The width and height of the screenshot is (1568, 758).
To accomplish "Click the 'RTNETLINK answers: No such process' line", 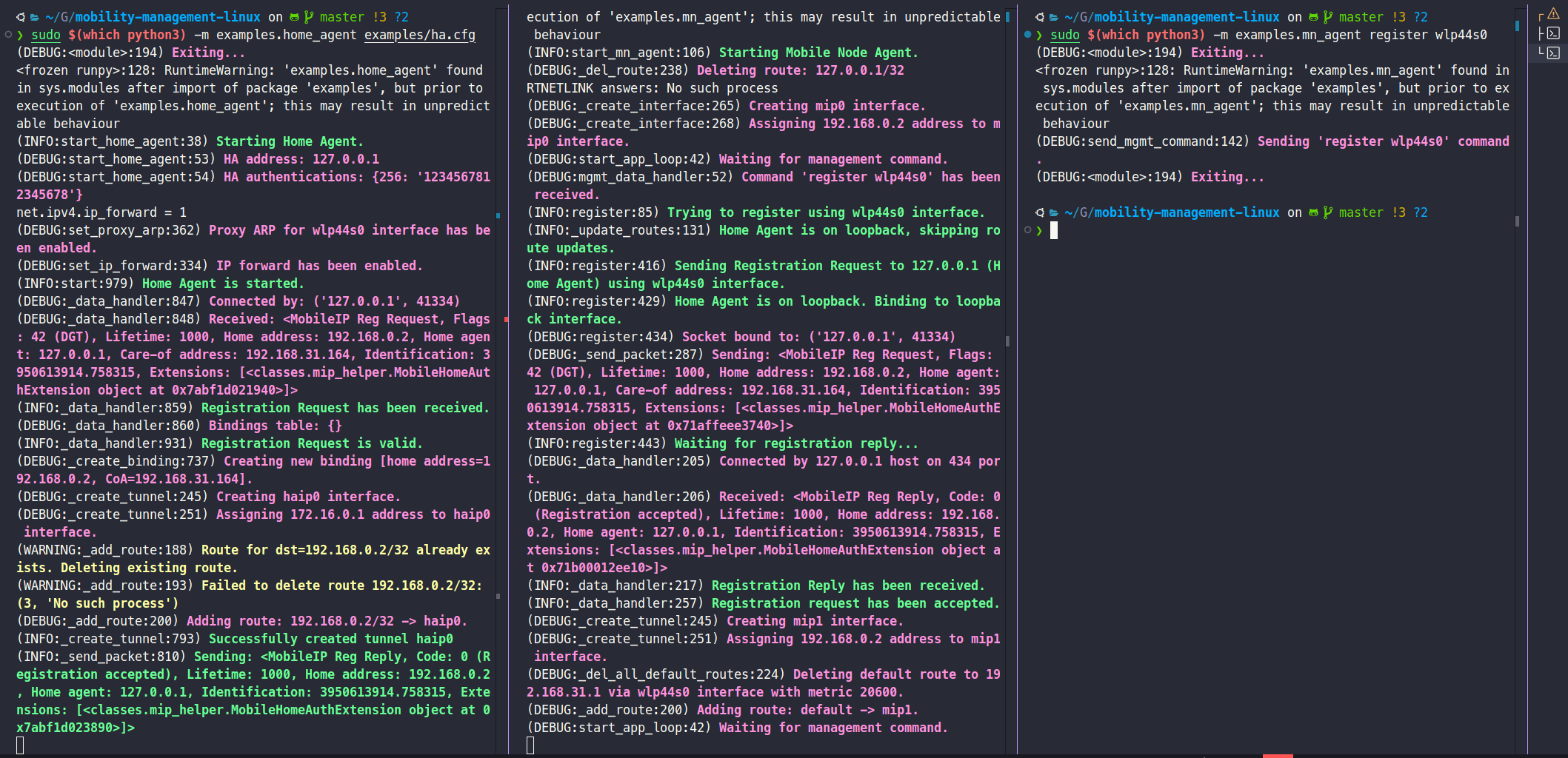I will 653,88.
